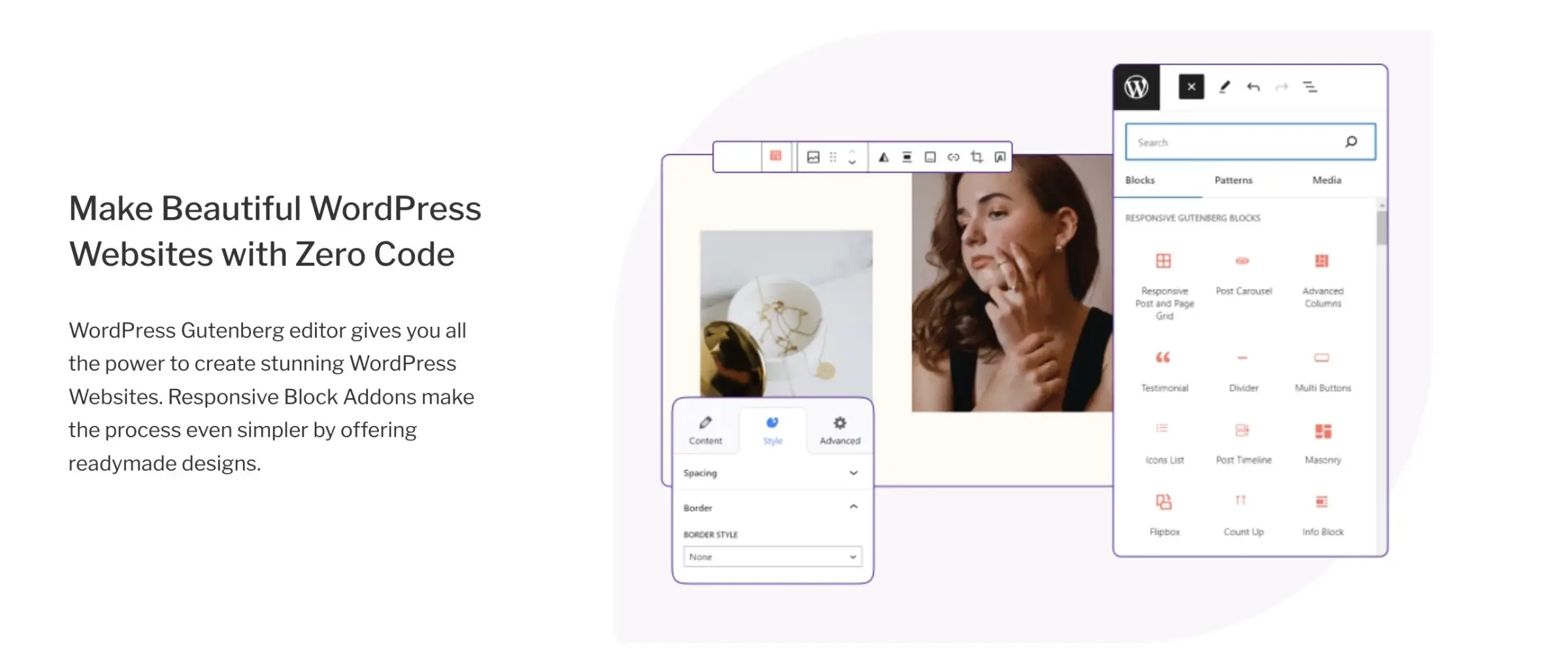This screenshot has width=1568, height=662.
Task: Click the block search input field
Action: click(x=1235, y=142)
